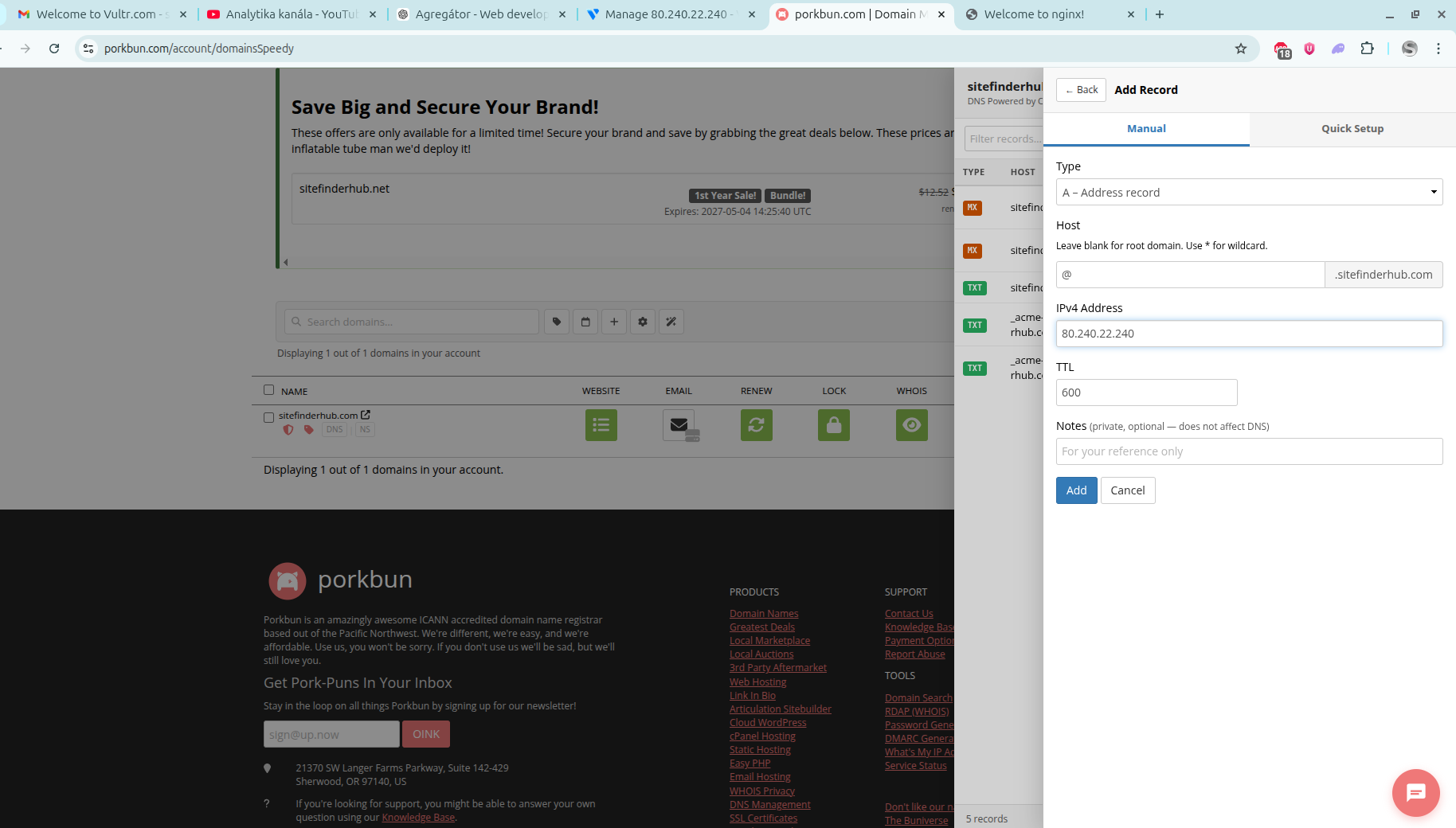Tick the sitefinderhub.com row checkbox
Image resolution: width=1456 pixels, height=828 pixels.
coord(268,417)
